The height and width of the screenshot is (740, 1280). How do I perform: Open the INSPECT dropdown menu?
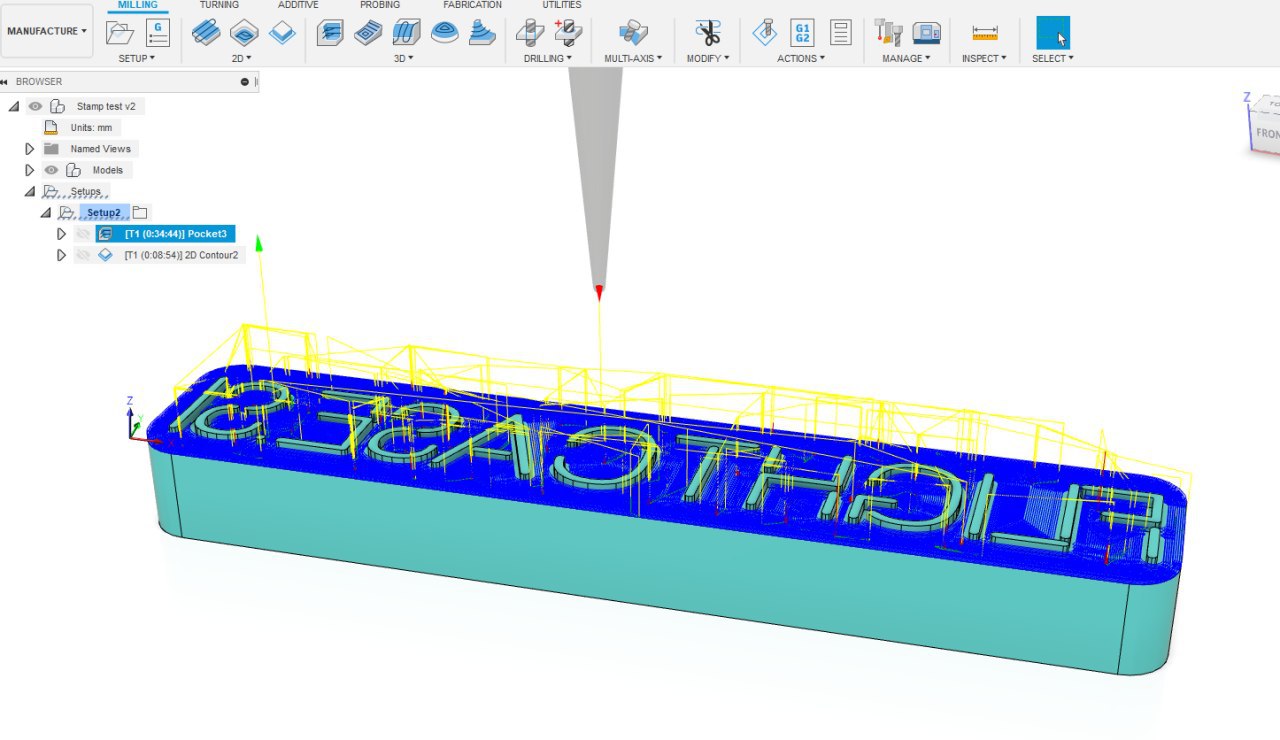point(984,58)
